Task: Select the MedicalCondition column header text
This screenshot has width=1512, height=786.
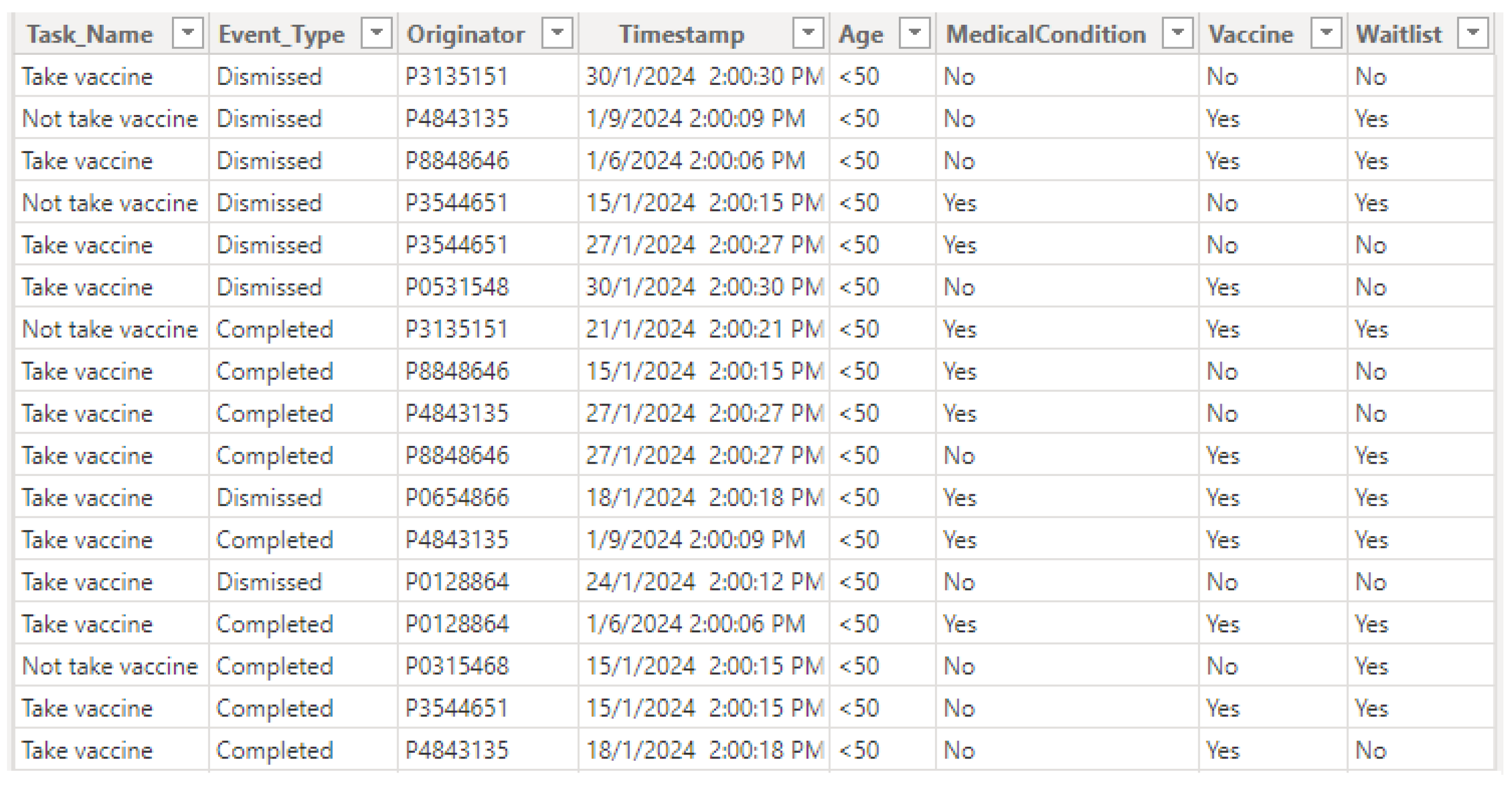Action: click(1046, 34)
